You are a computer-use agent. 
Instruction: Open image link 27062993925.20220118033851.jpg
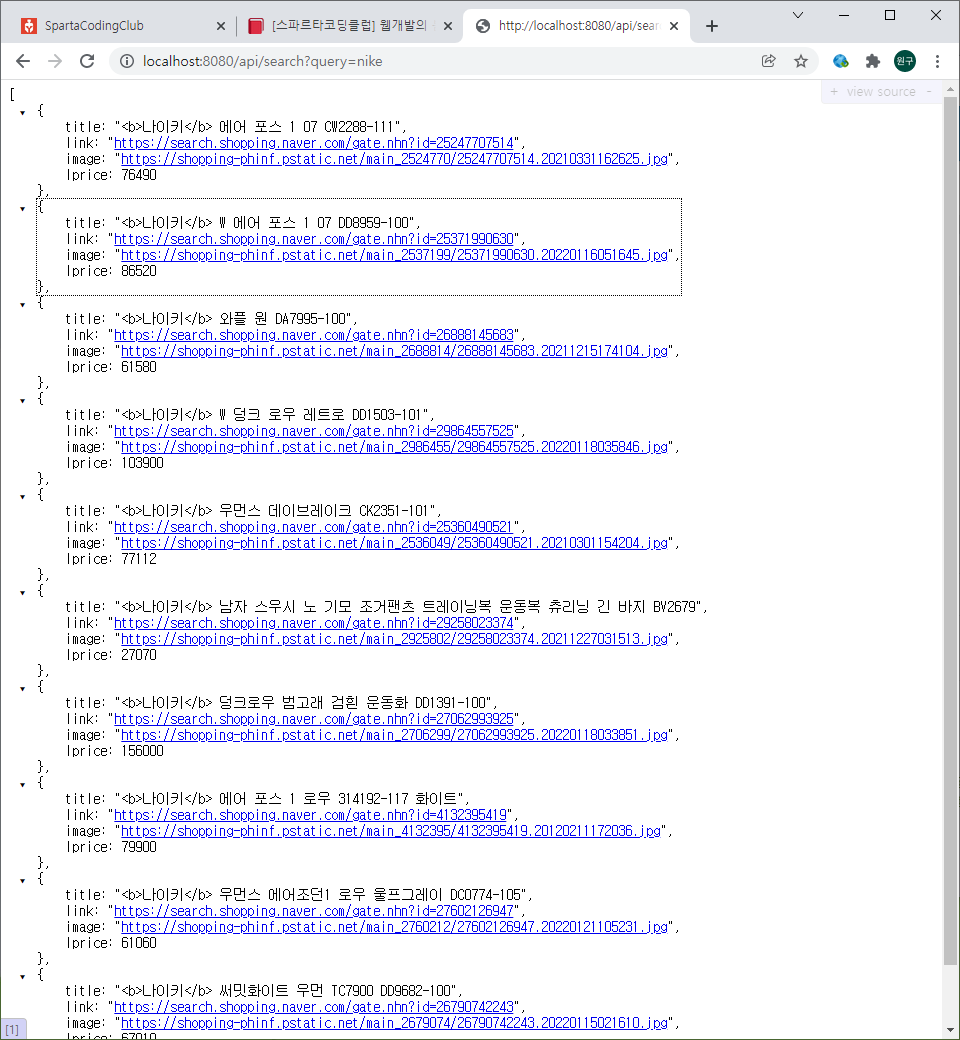394,735
